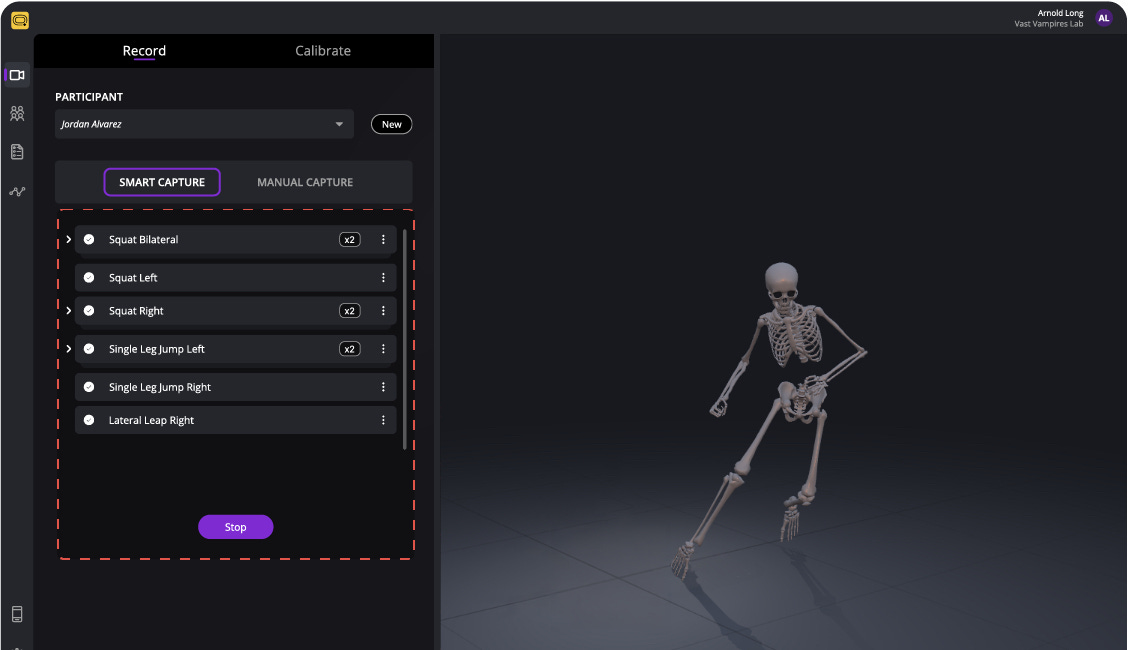The width and height of the screenshot is (1128, 650).
Task: Open options menu for Lateral Leap Right
Action: 383,420
